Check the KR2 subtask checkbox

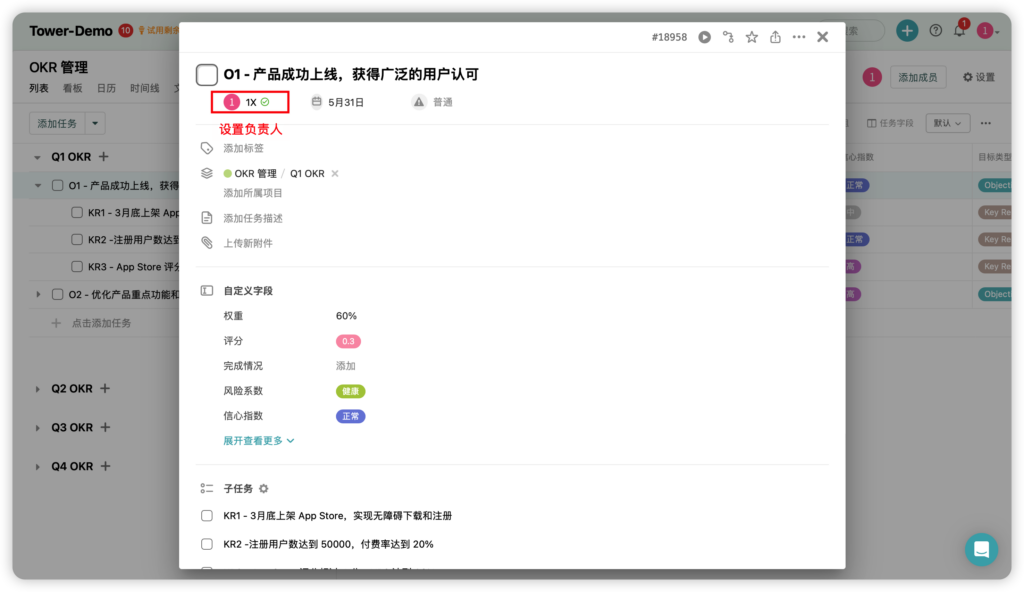coord(206,544)
